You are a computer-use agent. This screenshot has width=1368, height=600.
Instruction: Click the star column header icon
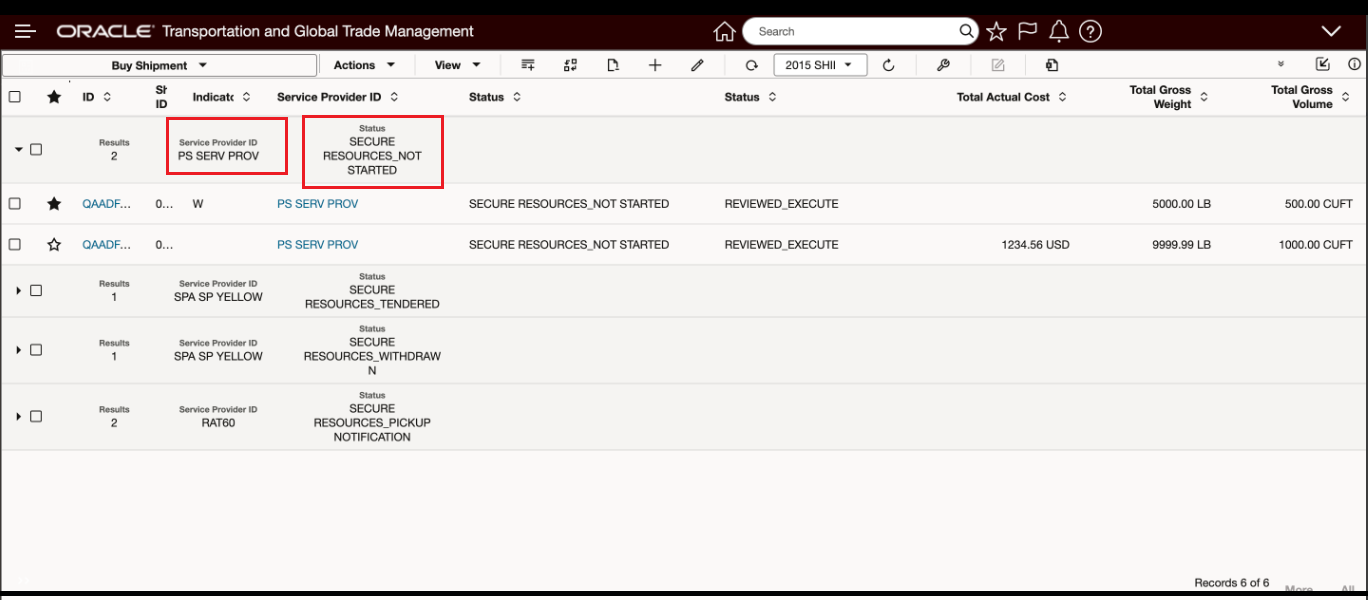coord(54,97)
